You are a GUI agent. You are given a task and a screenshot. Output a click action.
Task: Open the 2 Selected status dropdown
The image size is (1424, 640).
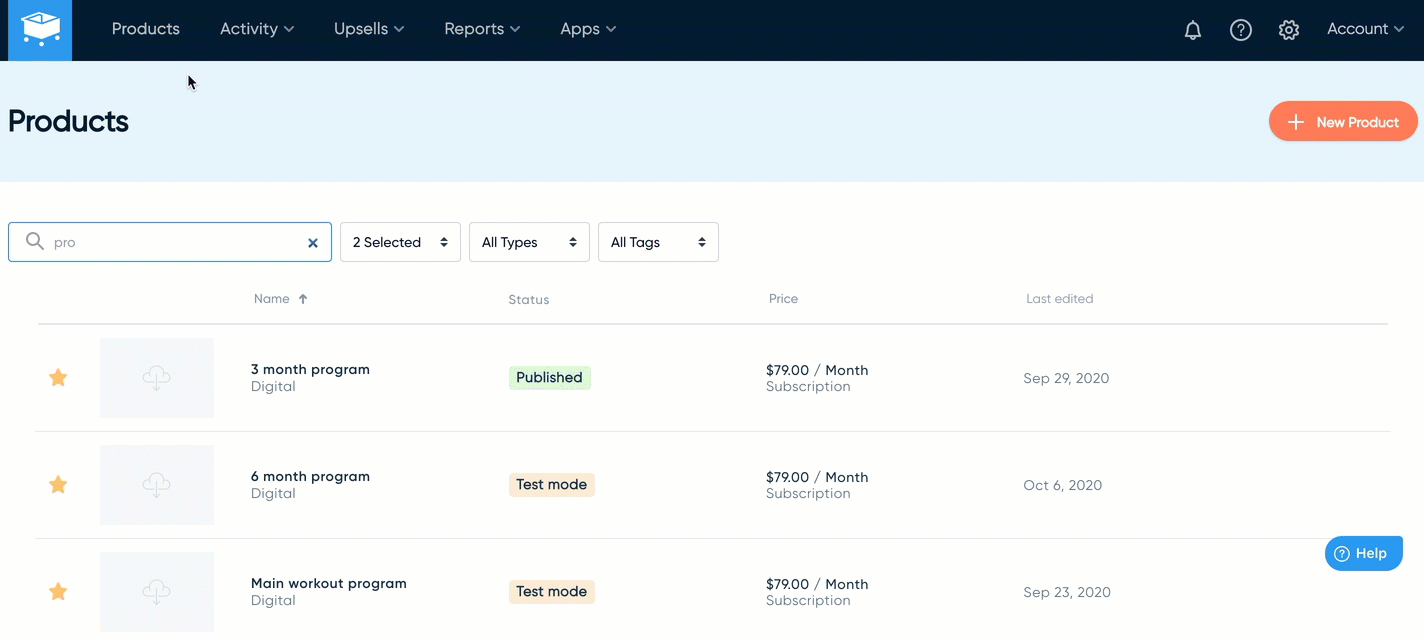coord(400,242)
